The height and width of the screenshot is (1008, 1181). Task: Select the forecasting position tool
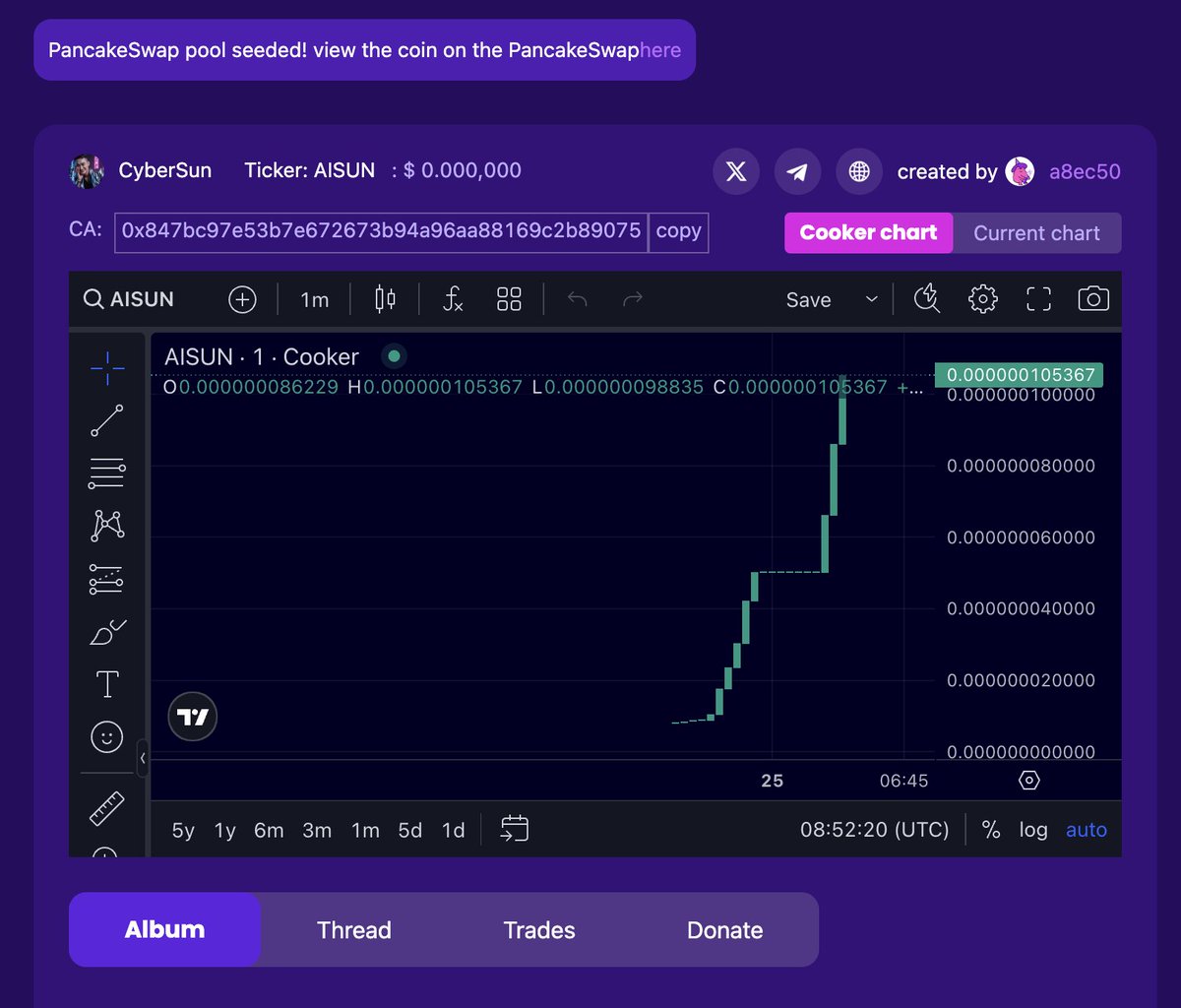(x=107, y=579)
